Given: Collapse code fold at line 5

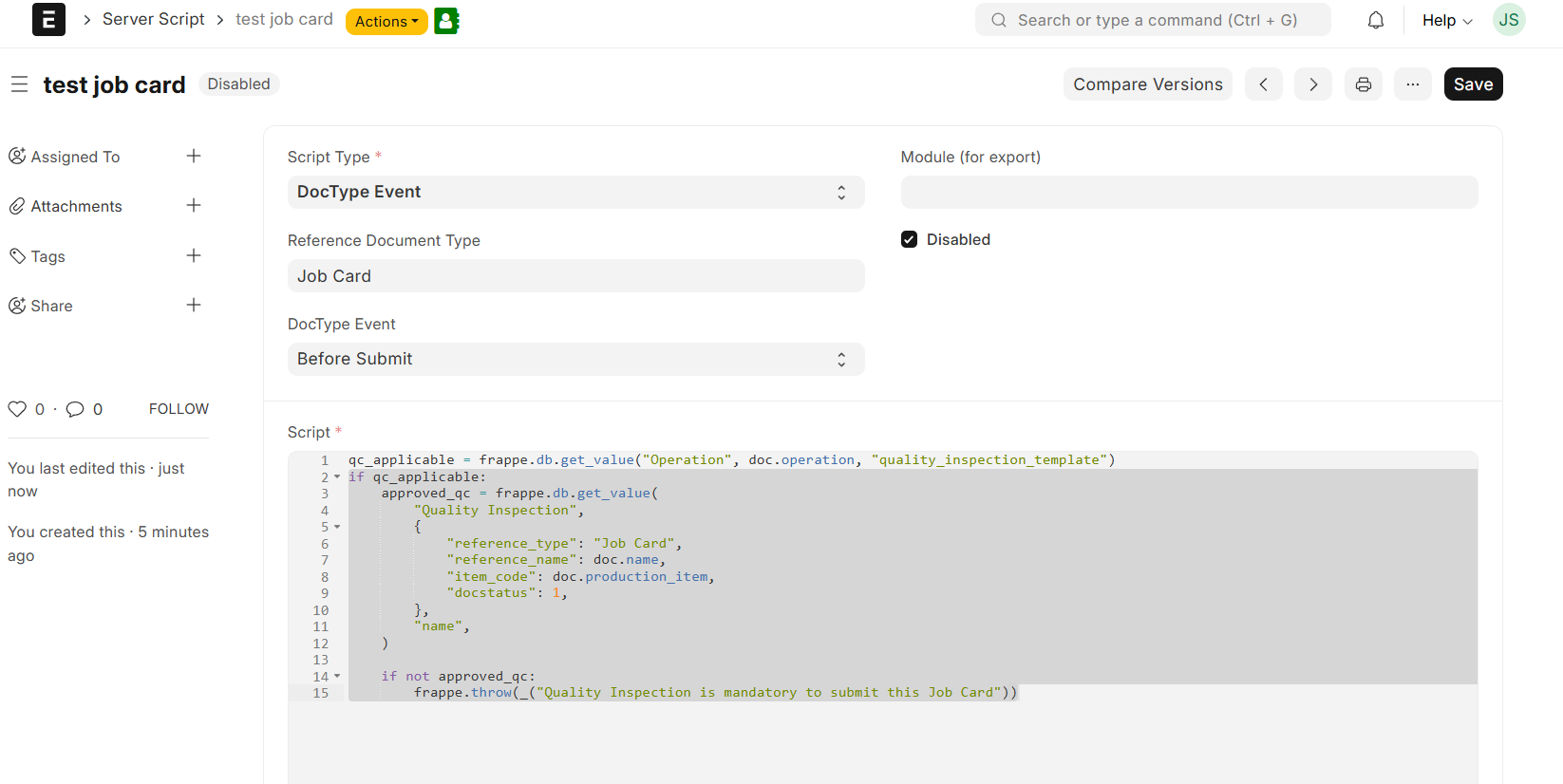Looking at the screenshot, I should coord(337,527).
